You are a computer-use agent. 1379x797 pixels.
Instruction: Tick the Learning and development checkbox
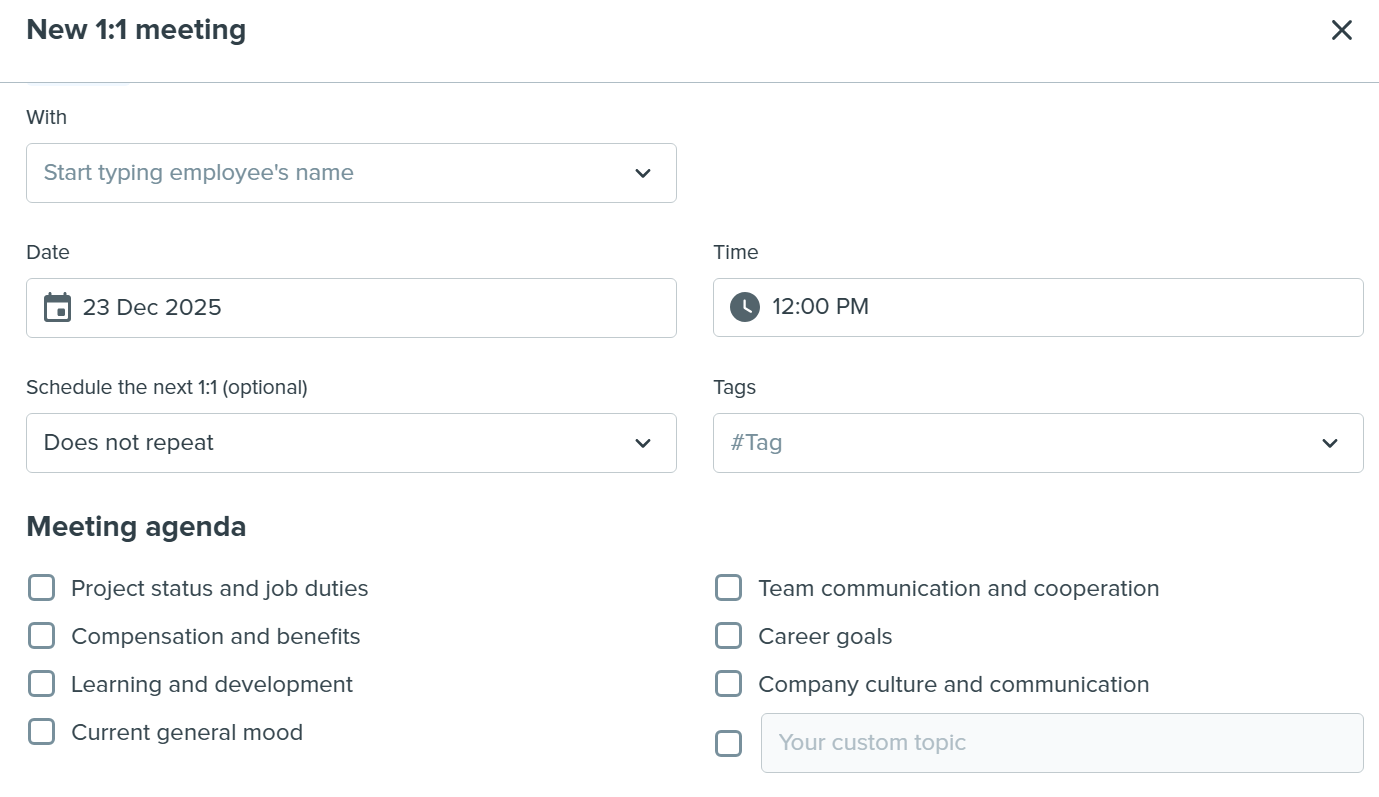[41, 684]
